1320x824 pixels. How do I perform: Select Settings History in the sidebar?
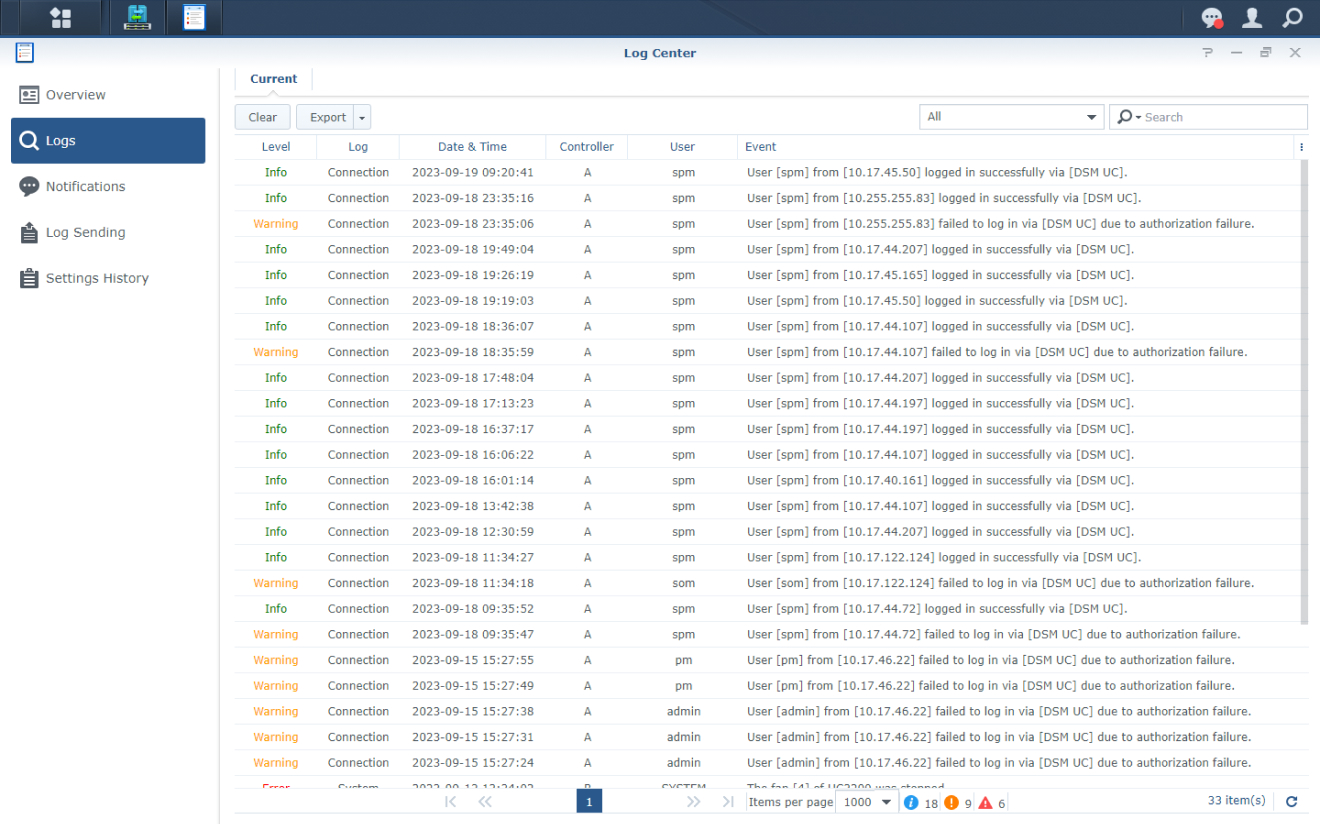point(97,278)
